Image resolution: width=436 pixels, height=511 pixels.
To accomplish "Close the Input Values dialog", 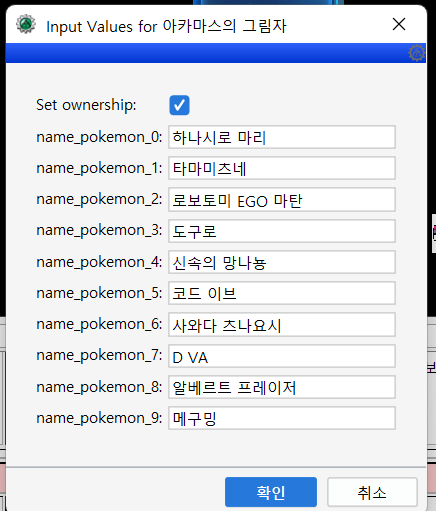I will click(399, 24).
